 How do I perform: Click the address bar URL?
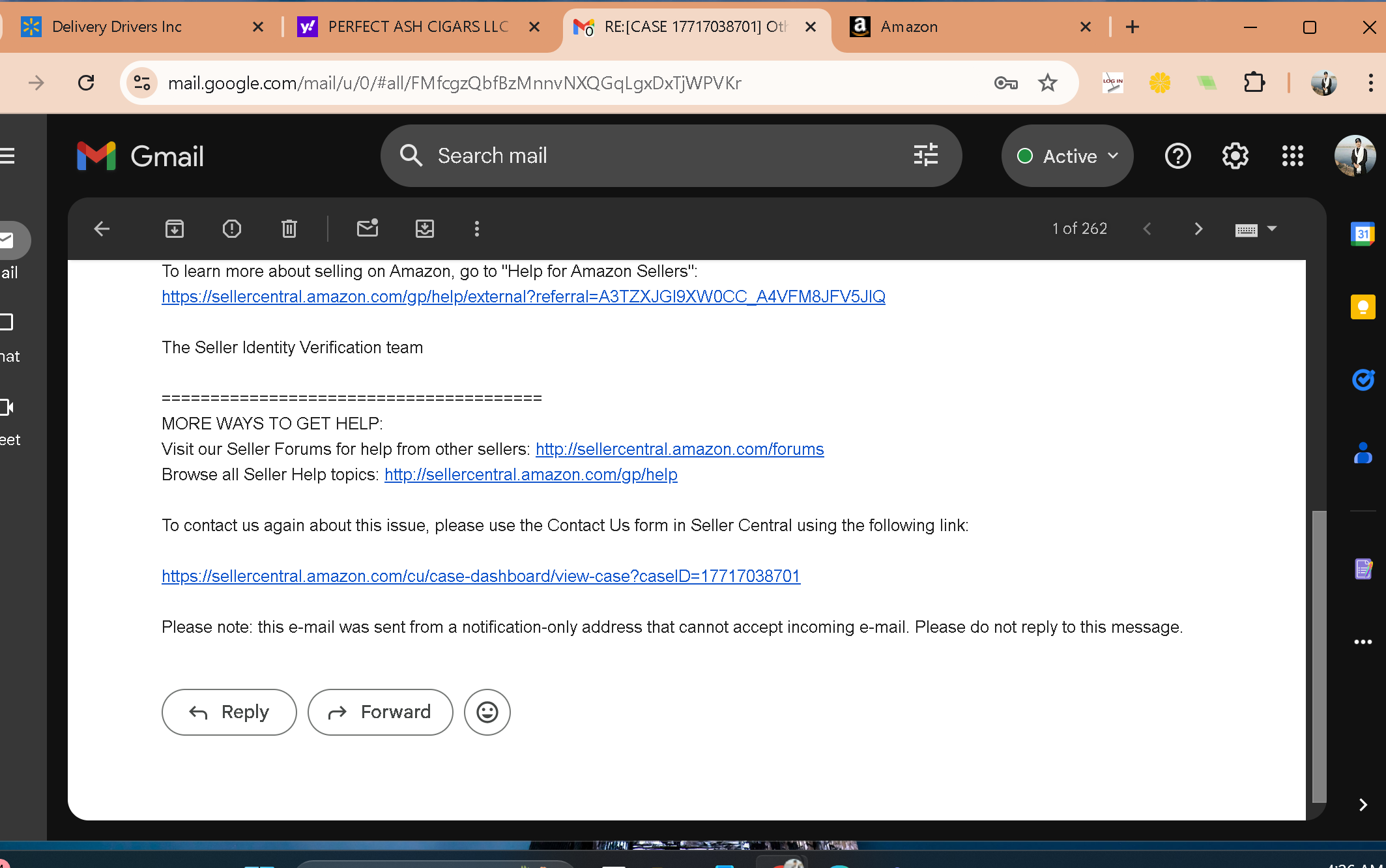(x=454, y=83)
